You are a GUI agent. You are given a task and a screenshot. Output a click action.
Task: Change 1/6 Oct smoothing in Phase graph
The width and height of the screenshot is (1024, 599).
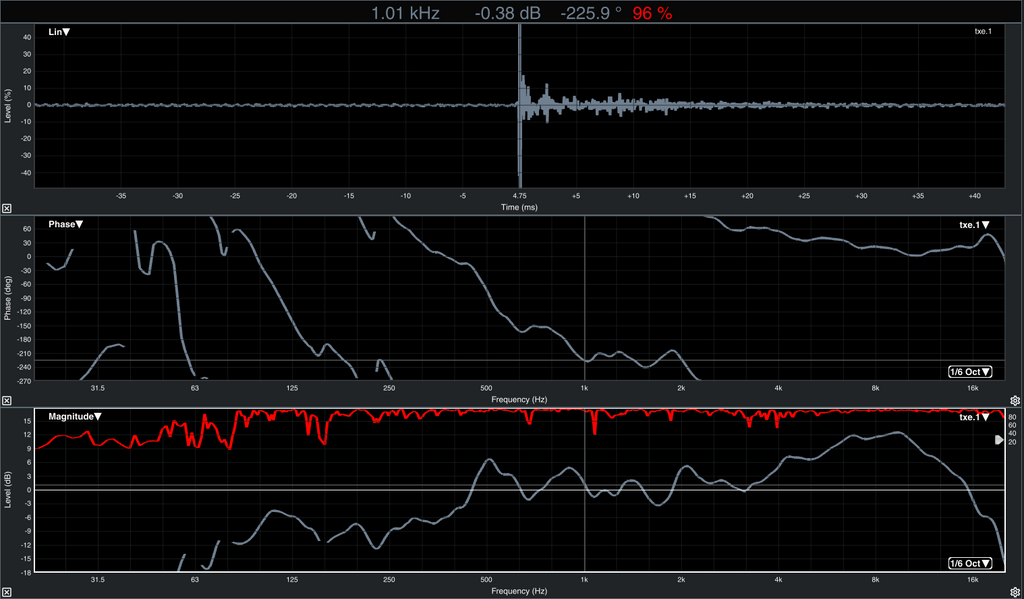969,372
